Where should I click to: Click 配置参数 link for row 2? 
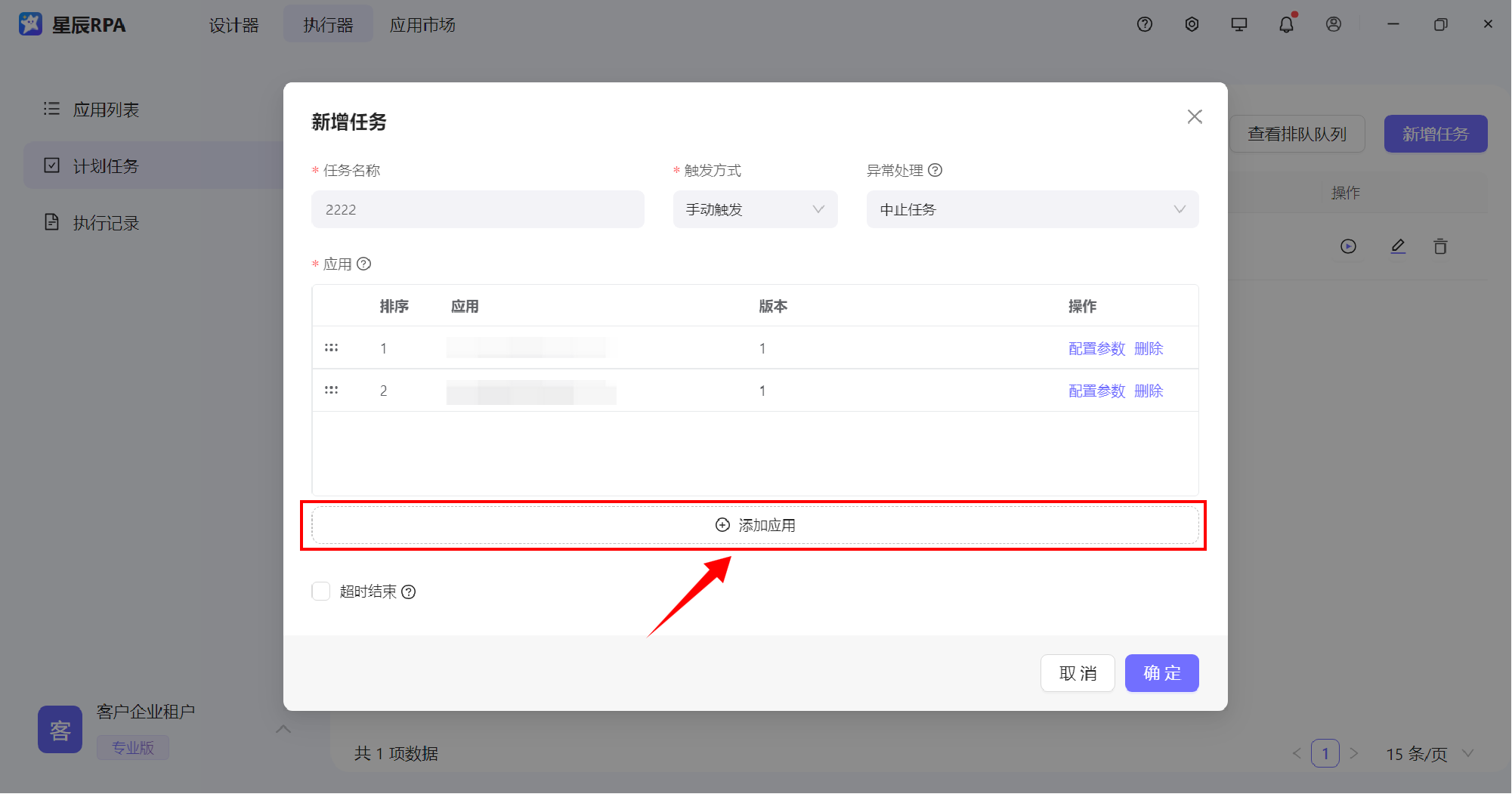(1096, 391)
